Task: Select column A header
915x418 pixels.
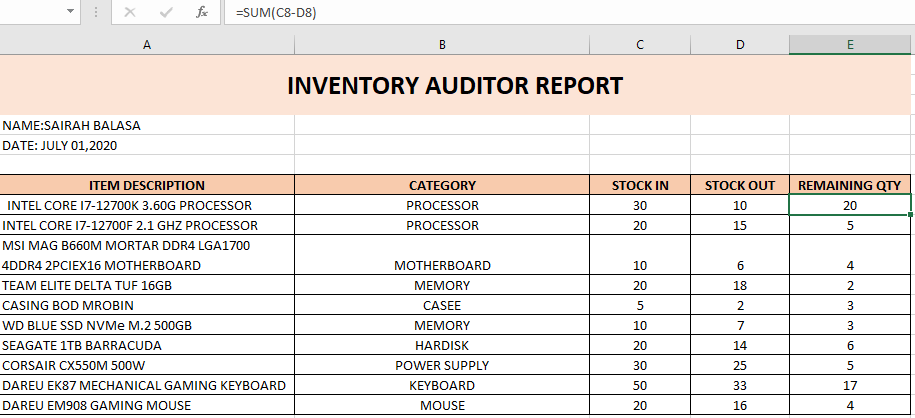Action: tap(147, 45)
